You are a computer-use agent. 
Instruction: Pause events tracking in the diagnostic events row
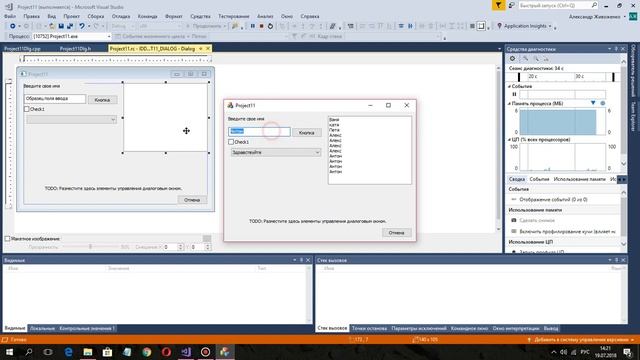(514, 94)
